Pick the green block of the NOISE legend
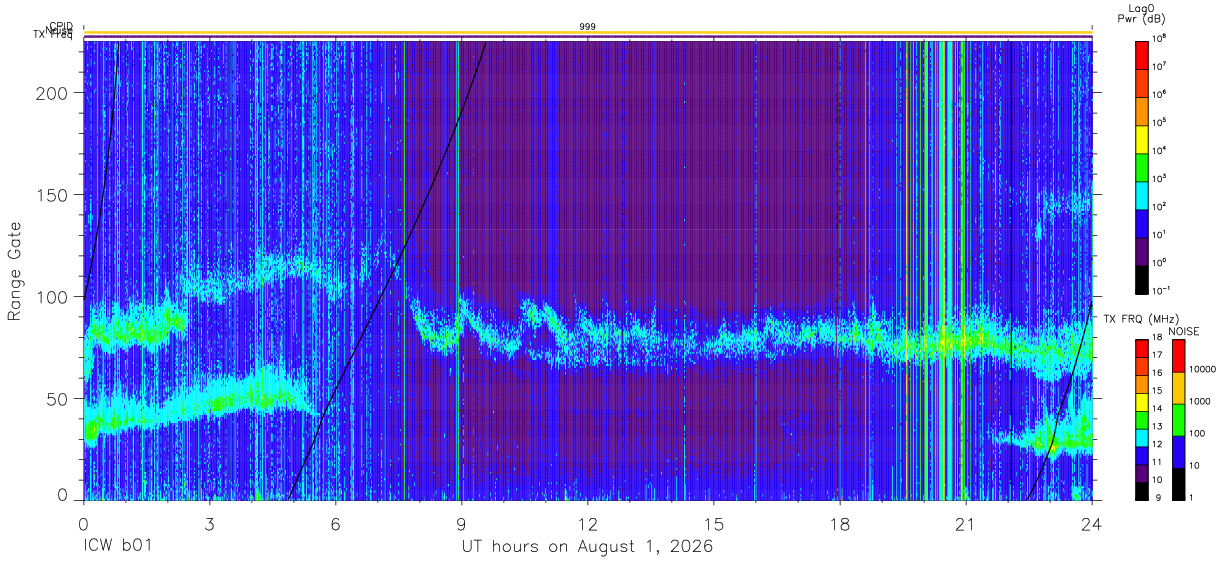This screenshot has width=1228, height=567. pyautogui.click(x=1178, y=419)
